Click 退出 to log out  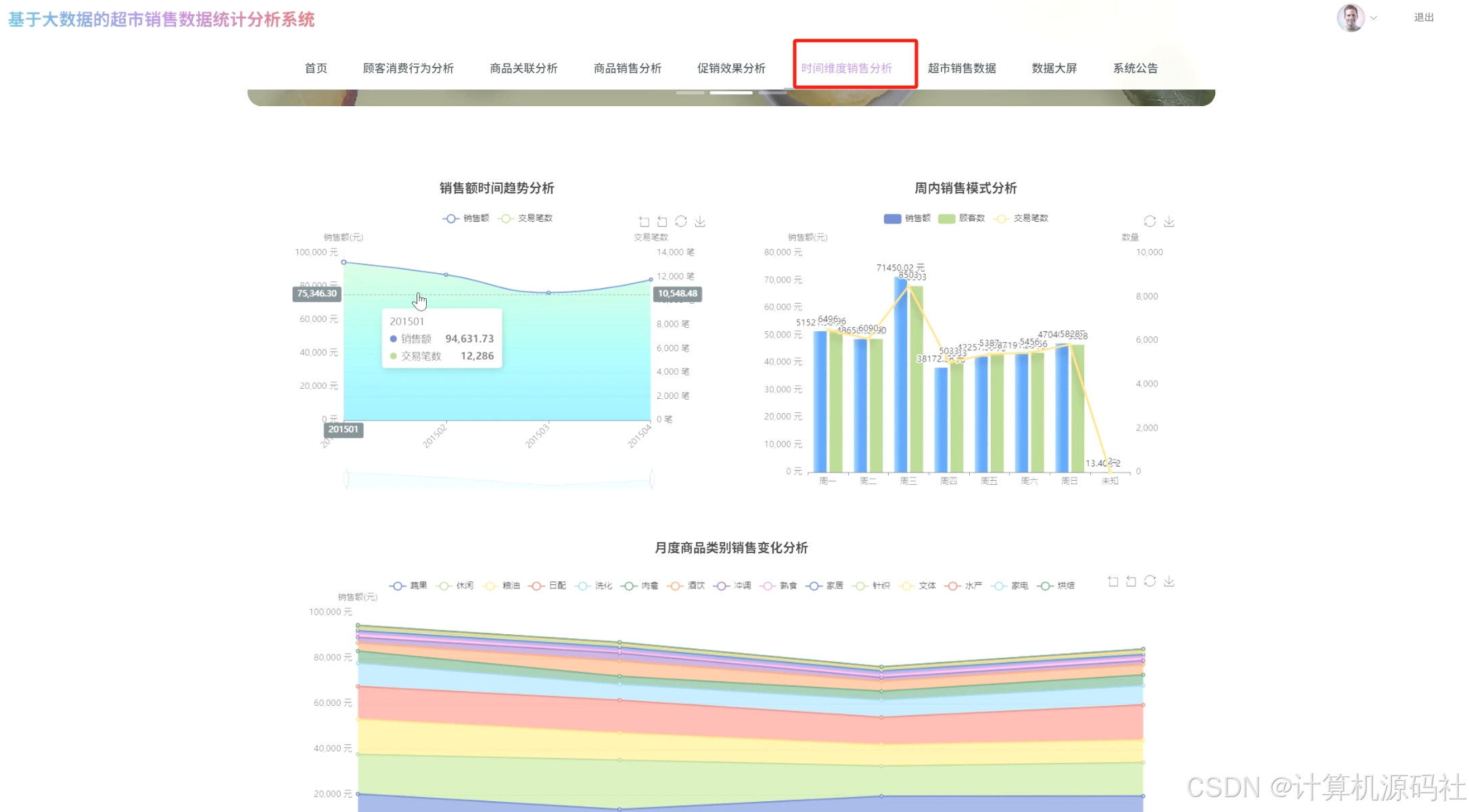pos(1424,18)
